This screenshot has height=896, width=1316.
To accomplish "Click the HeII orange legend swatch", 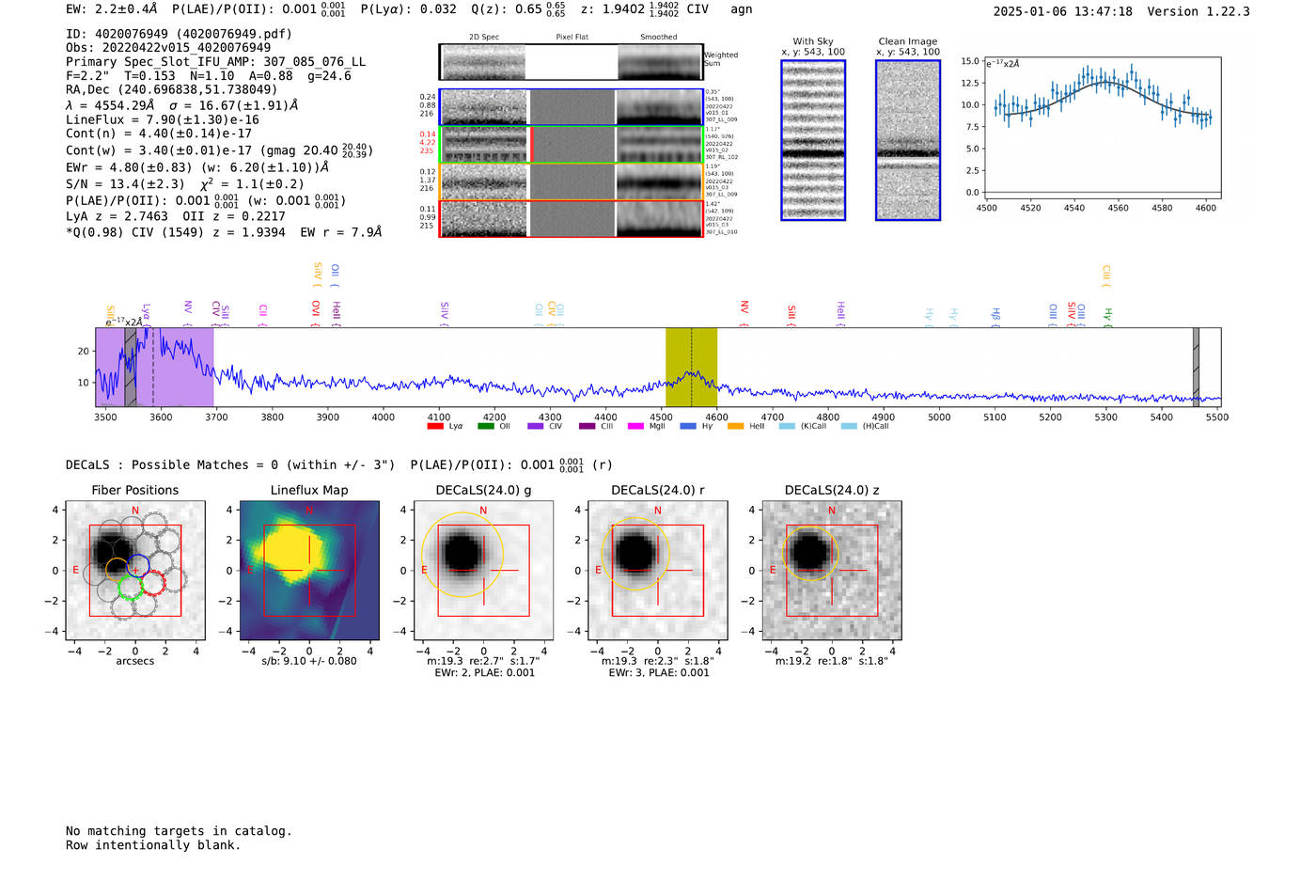I will pyautogui.click(x=736, y=427).
